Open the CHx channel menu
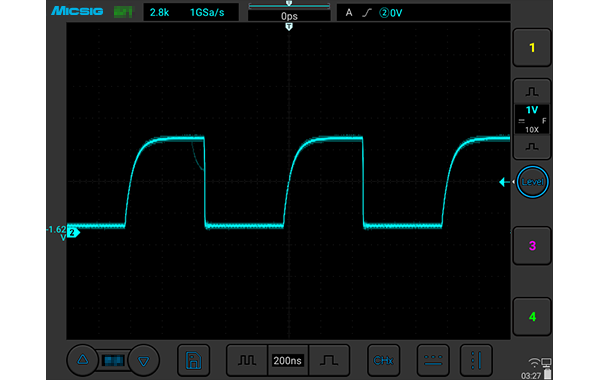Image resolution: width=600 pixels, height=380 pixels. point(383,360)
